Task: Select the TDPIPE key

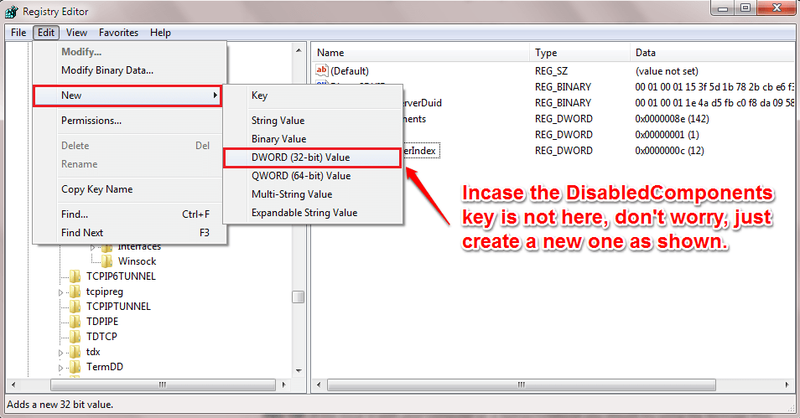Action: [102, 322]
